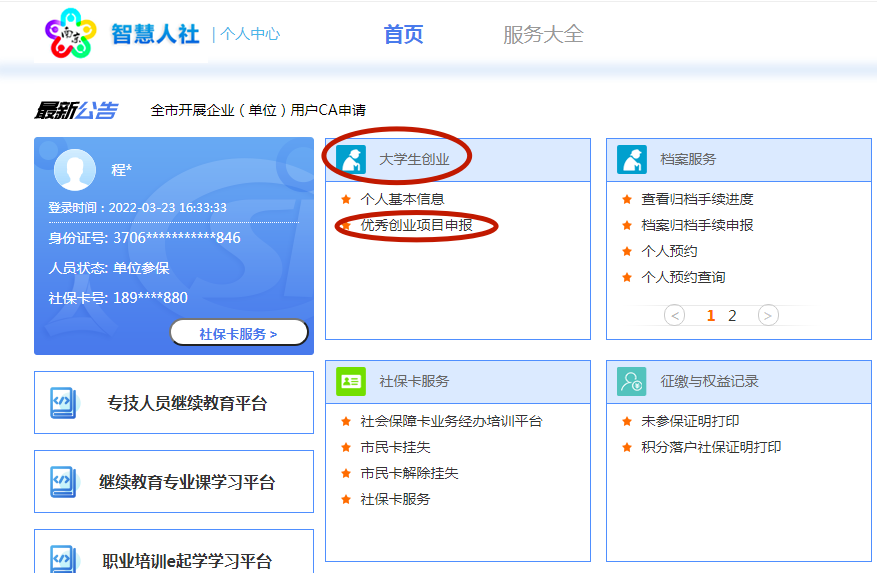Viewport: 877px width, 573px height.
Task: Switch to 服务大全 tab
Action: pos(543,35)
